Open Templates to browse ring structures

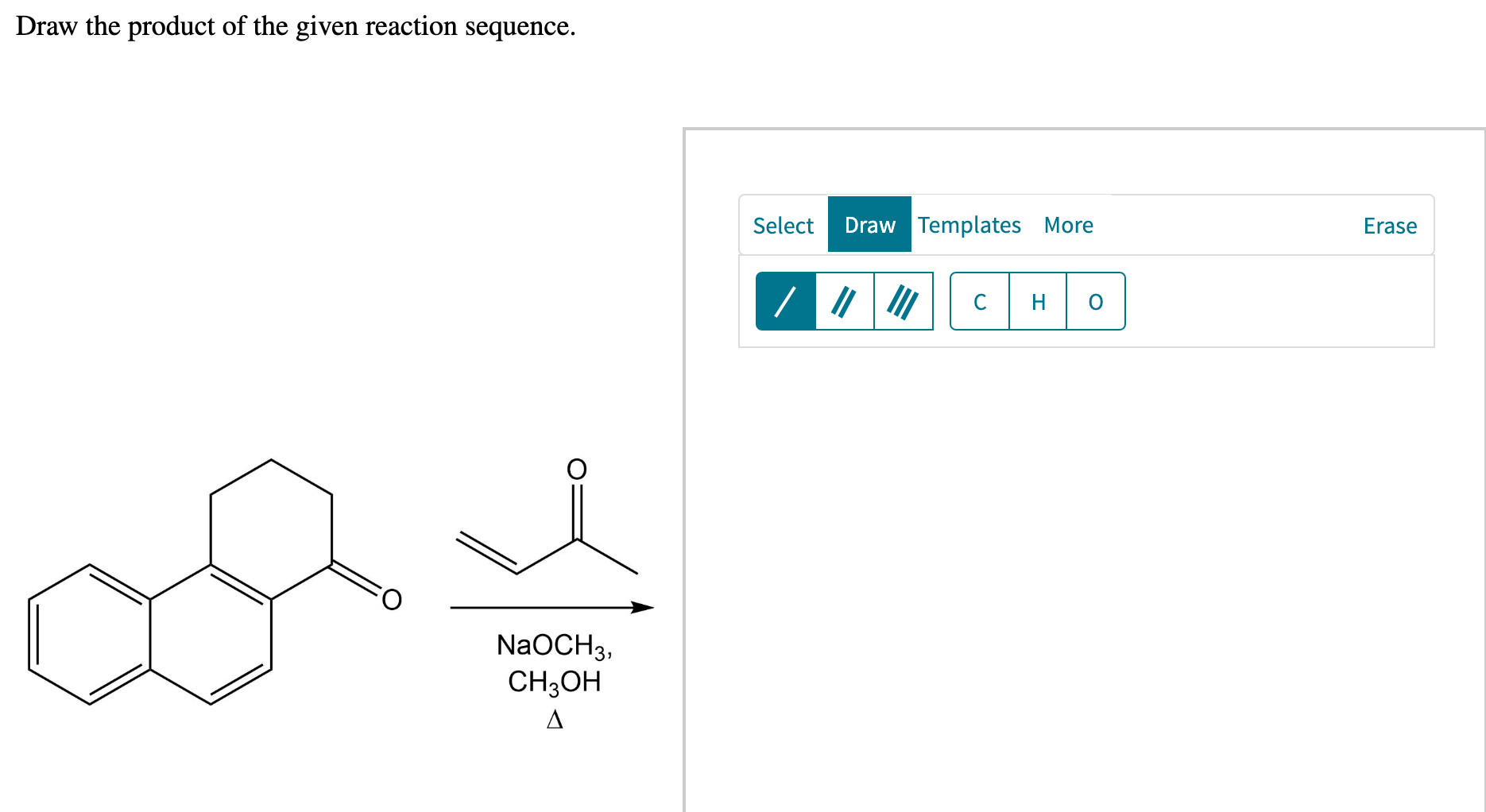click(x=969, y=225)
